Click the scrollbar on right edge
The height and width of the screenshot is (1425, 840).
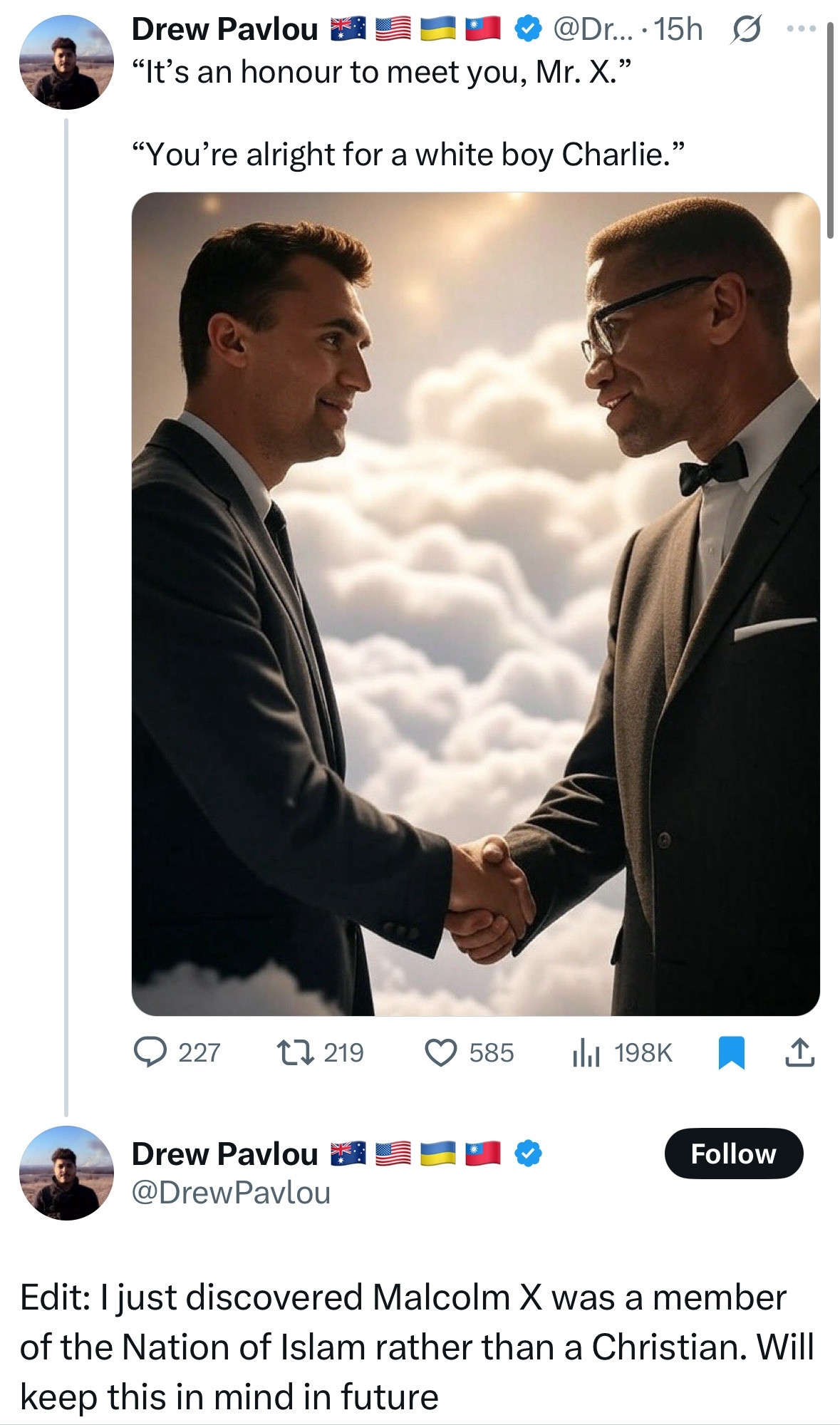[830, 128]
